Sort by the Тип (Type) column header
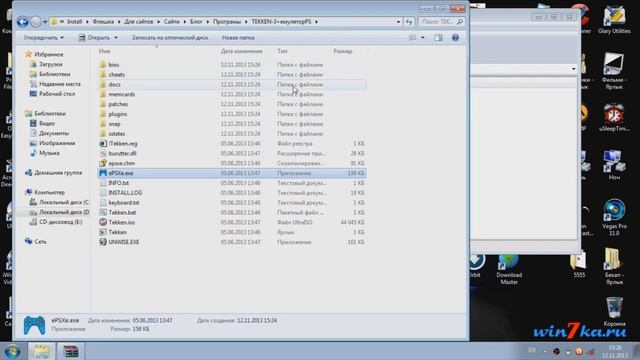Image resolution: width=640 pixels, height=360 pixels. coord(282,51)
